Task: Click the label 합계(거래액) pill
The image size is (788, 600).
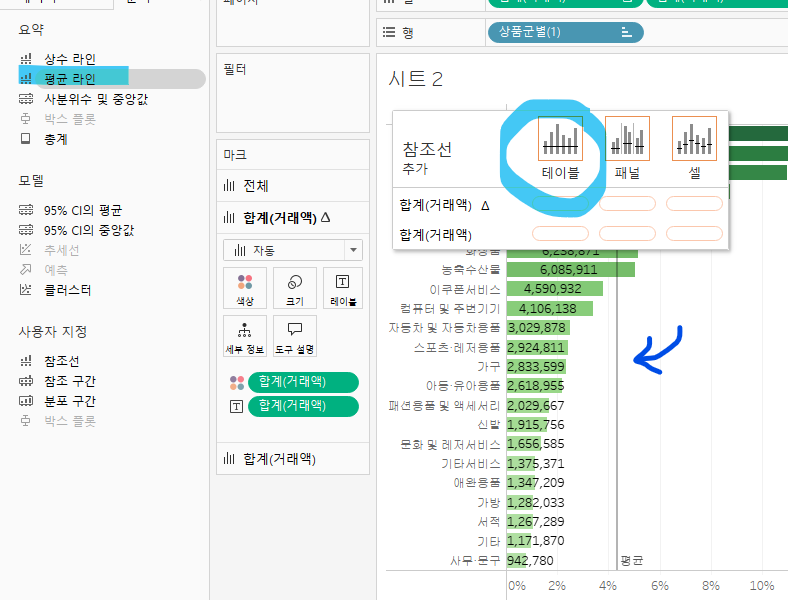Action: tap(304, 406)
